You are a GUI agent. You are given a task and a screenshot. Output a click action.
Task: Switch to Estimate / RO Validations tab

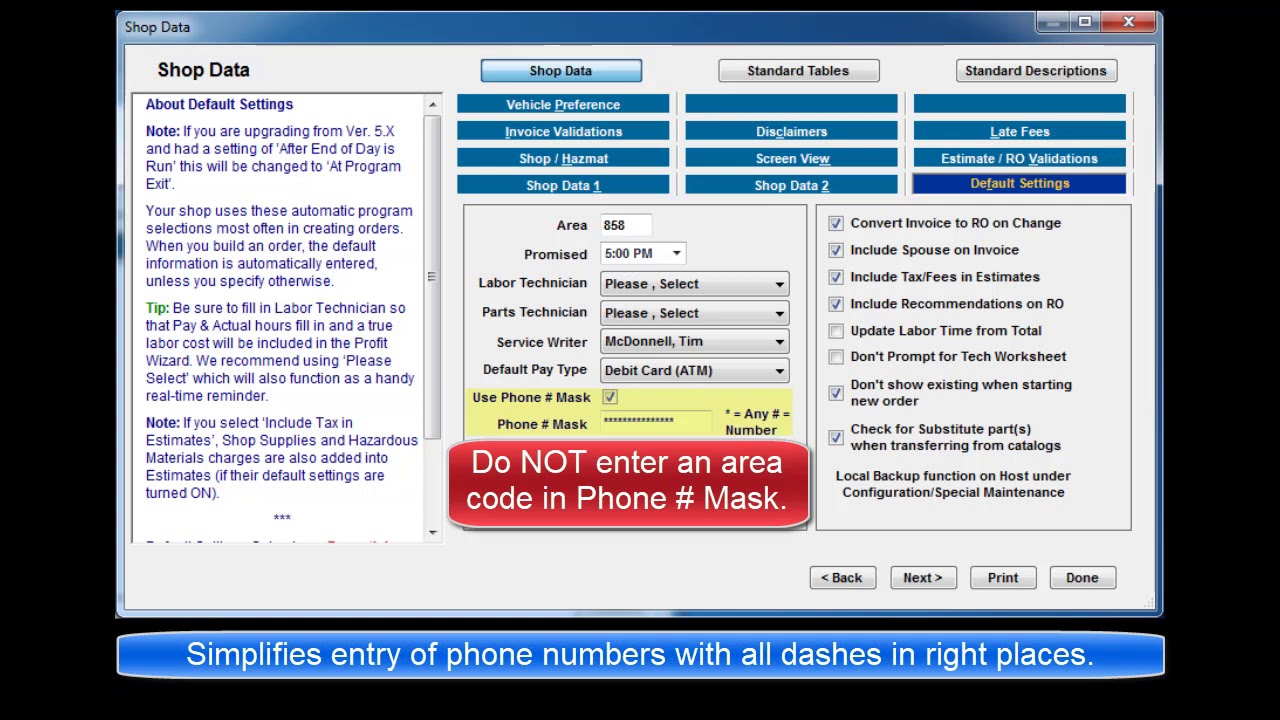coord(1019,159)
